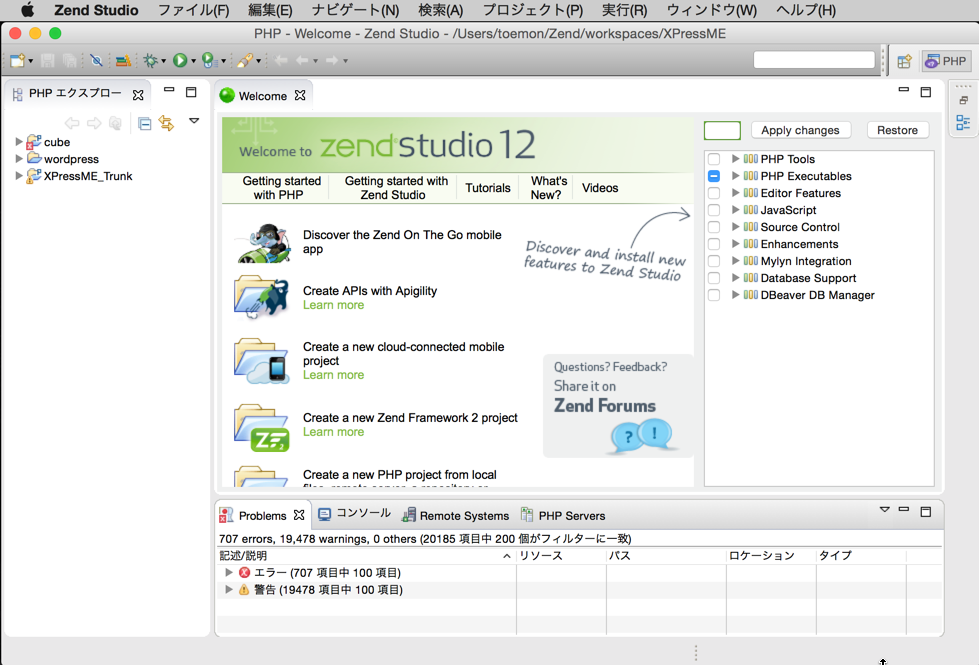Screen dimensions: 979x665
Task: Click the Apigility folder icon
Action: point(262,297)
